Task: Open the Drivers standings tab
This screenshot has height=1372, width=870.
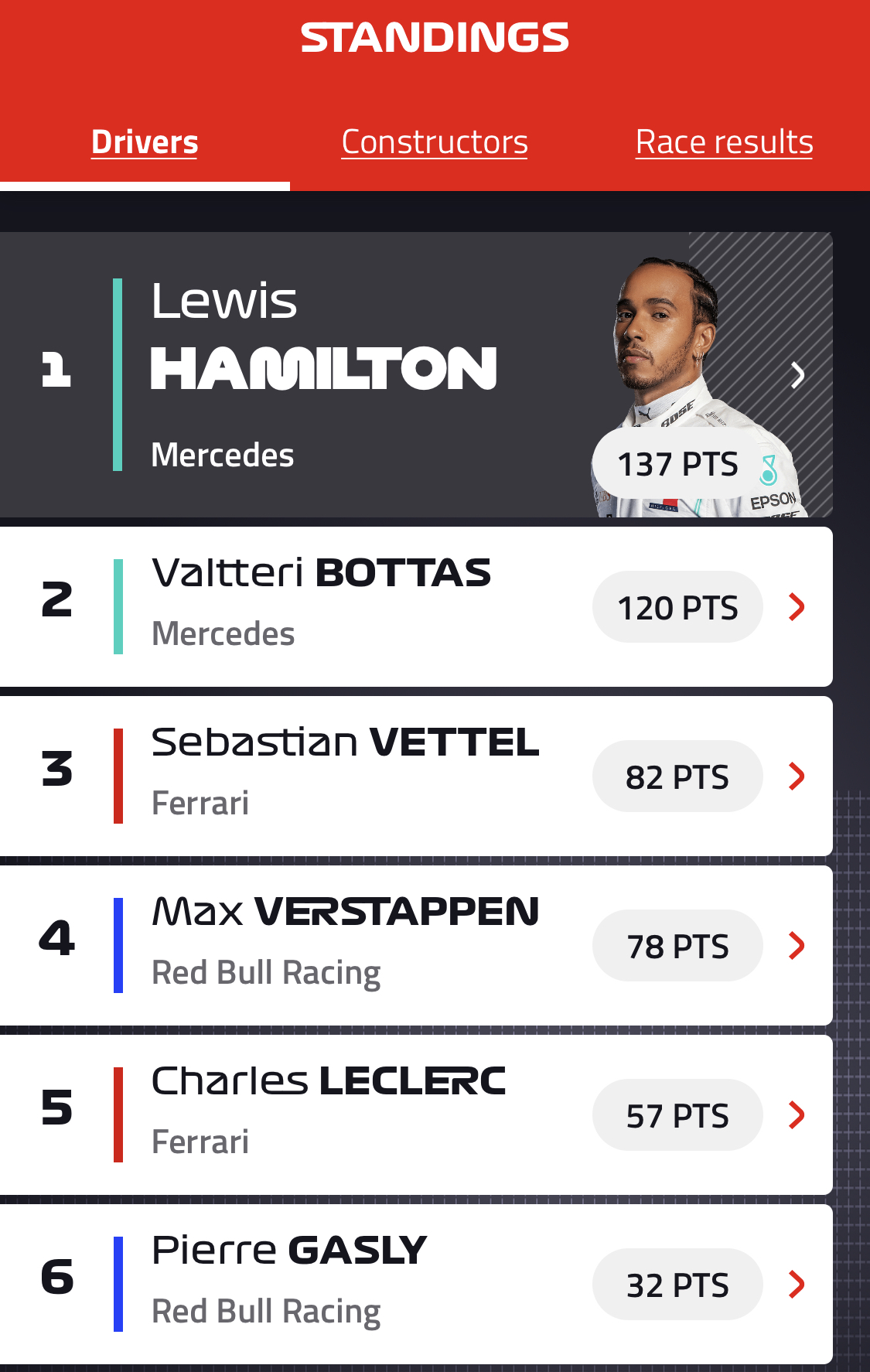Action: [x=145, y=142]
